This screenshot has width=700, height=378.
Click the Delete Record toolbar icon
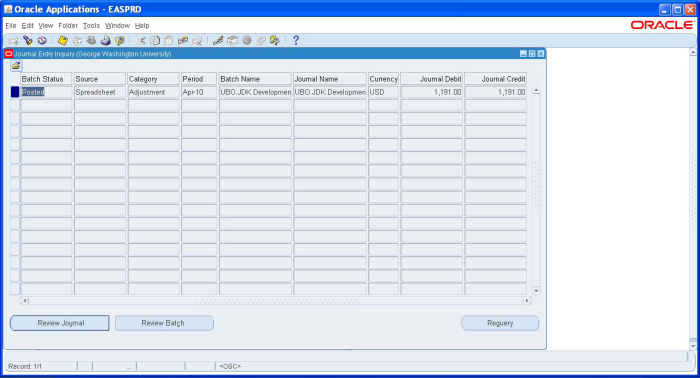197,41
